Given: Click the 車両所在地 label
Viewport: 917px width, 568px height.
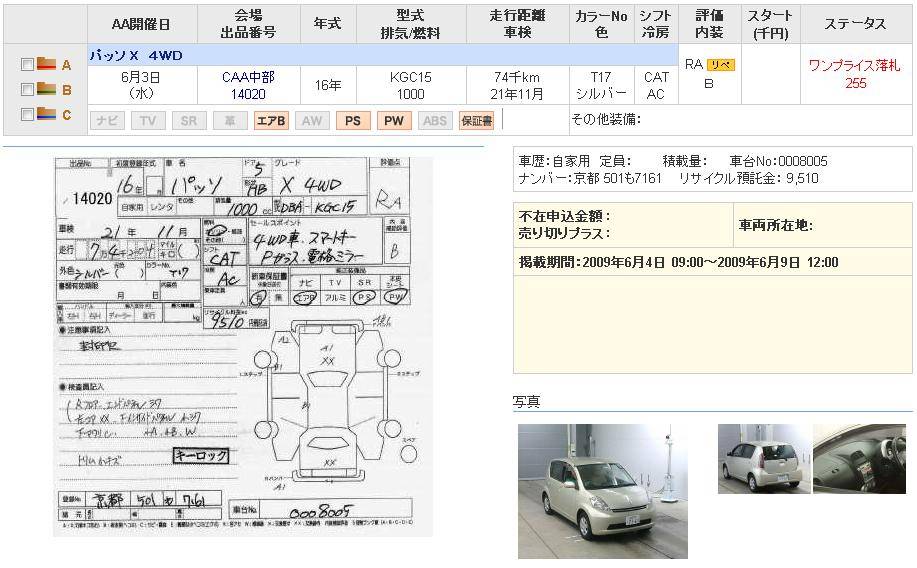Looking at the screenshot, I should pyautogui.click(x=775, y=225).
